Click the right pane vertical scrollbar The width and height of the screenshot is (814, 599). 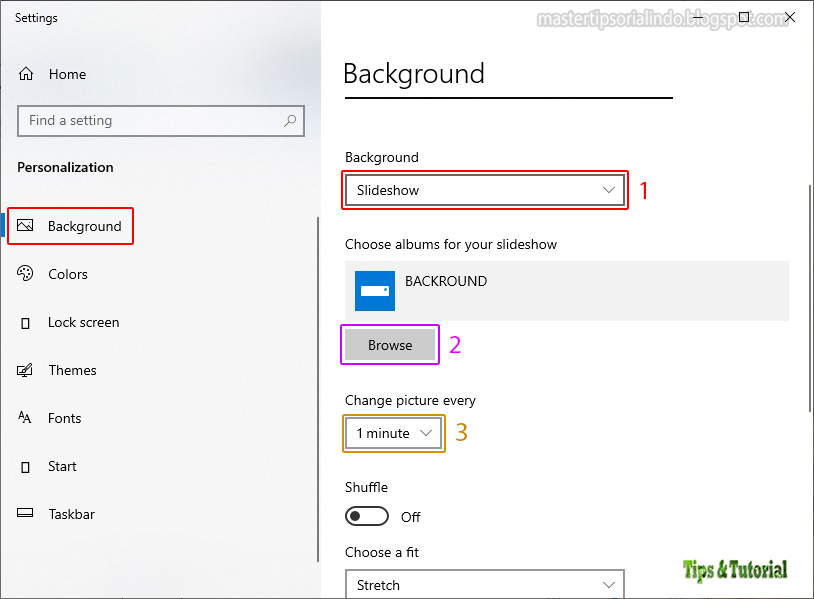[x=810, y=298]
